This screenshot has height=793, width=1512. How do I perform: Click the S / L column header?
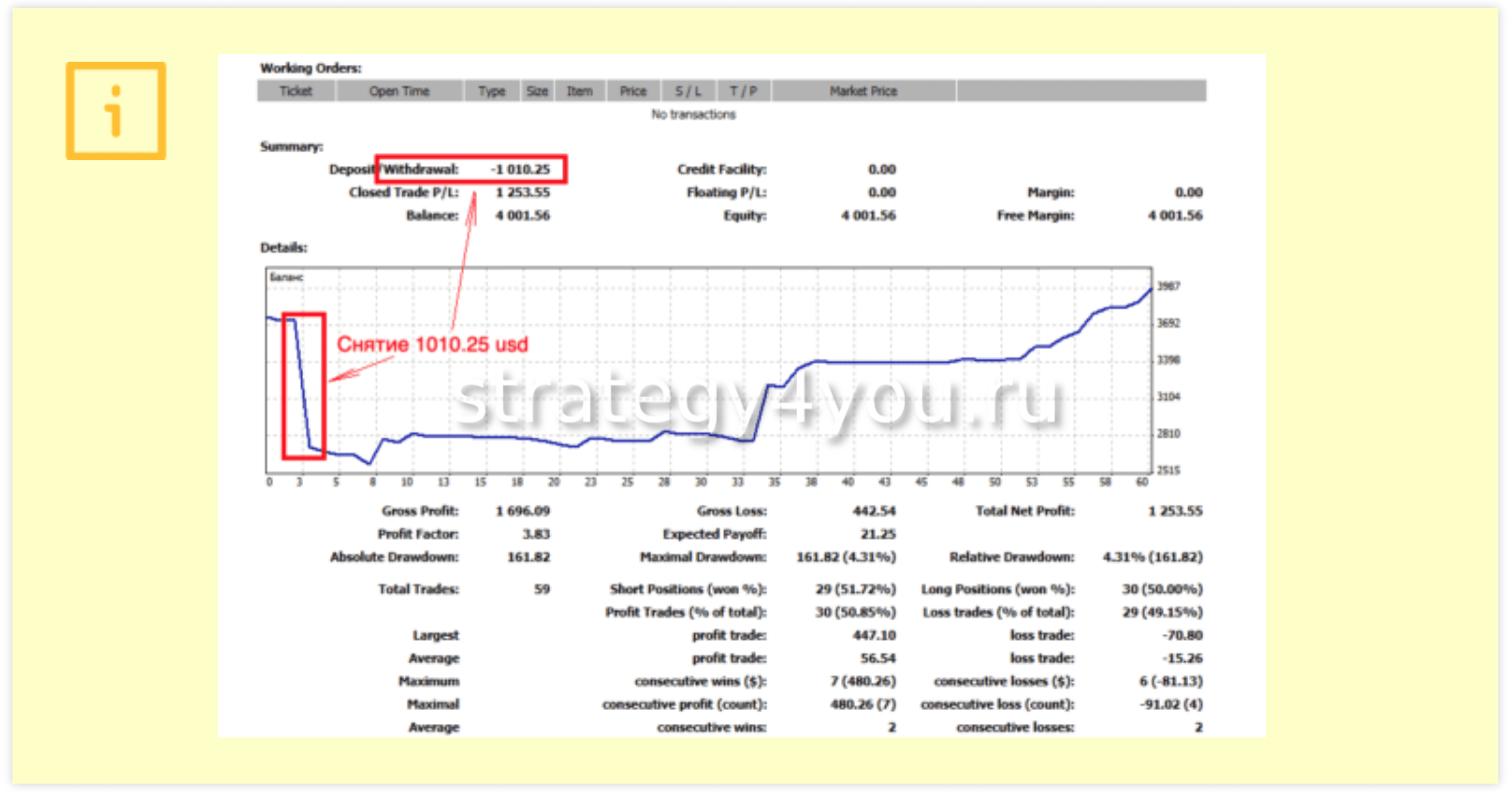click(x=688, y=91)
